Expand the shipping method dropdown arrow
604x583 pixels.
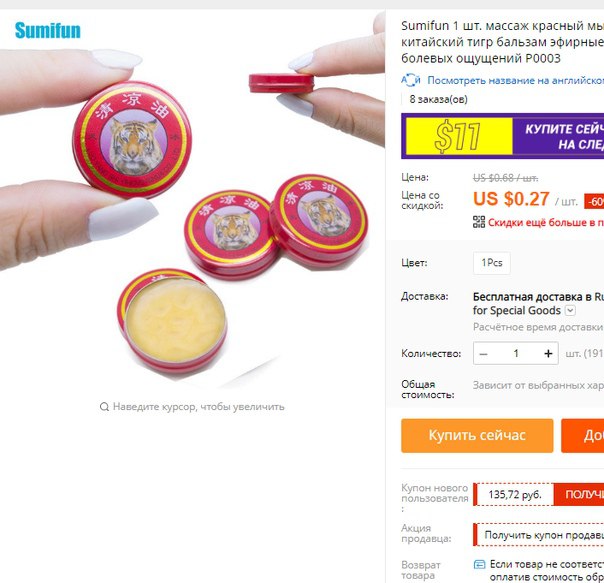570,310
